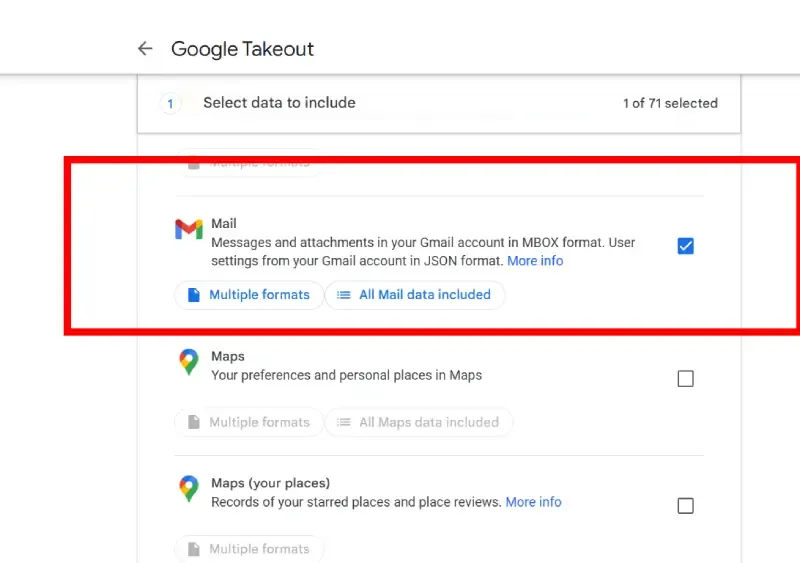Click Maps' Multiple formats button
800x563 pixels.
pyautogui.click(x=249, y=422)
